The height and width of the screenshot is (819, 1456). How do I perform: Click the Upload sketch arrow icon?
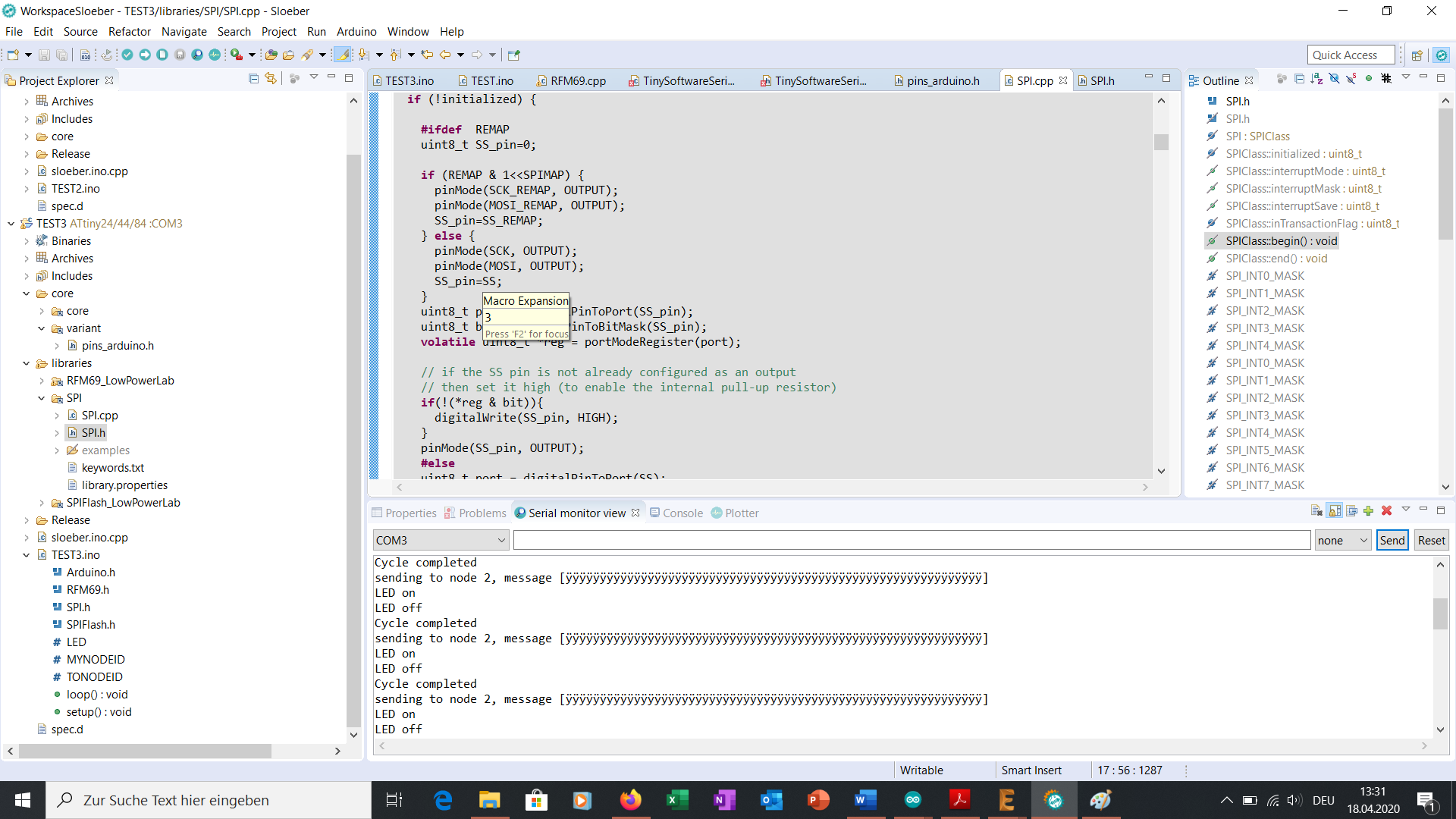click(x=145, y=55)
